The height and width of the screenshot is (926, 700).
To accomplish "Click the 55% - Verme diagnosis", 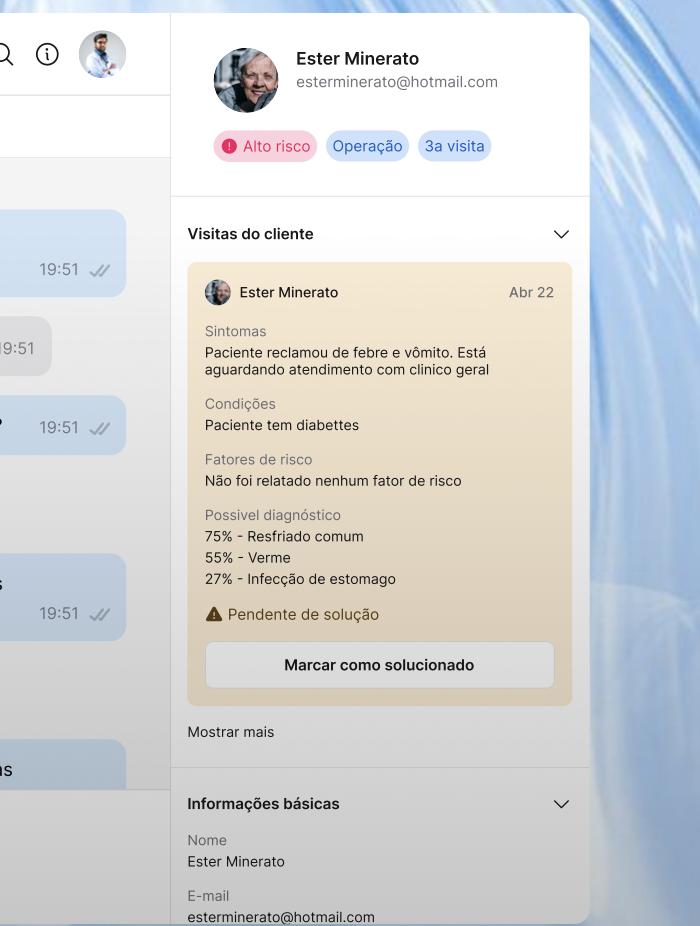I will point(248,557).
